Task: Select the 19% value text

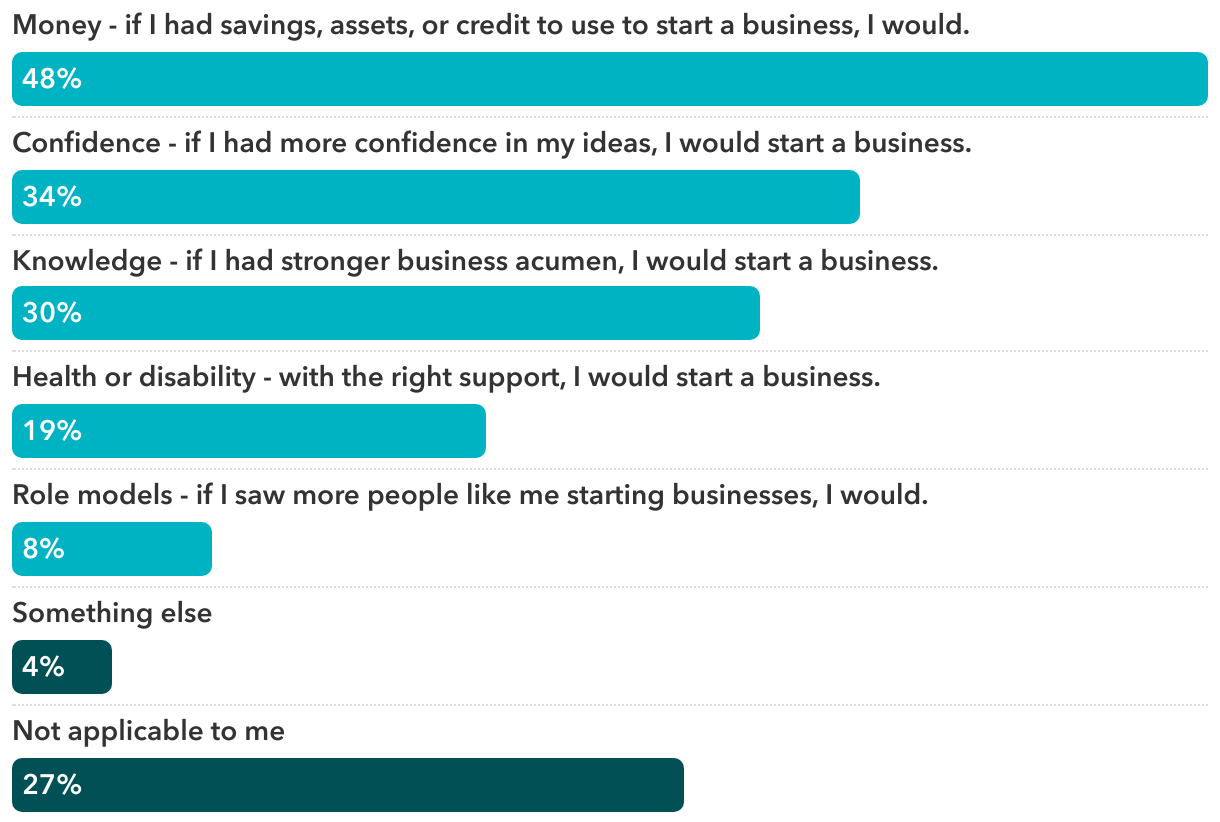Action: (52, 432)
